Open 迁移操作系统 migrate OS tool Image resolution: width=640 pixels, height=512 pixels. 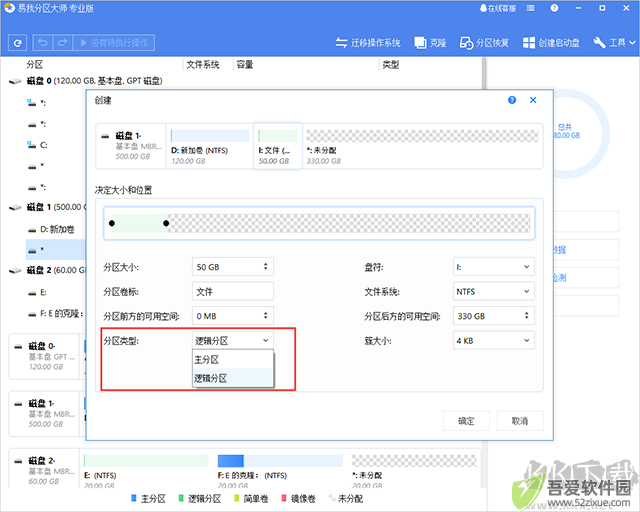click(368, 43)
